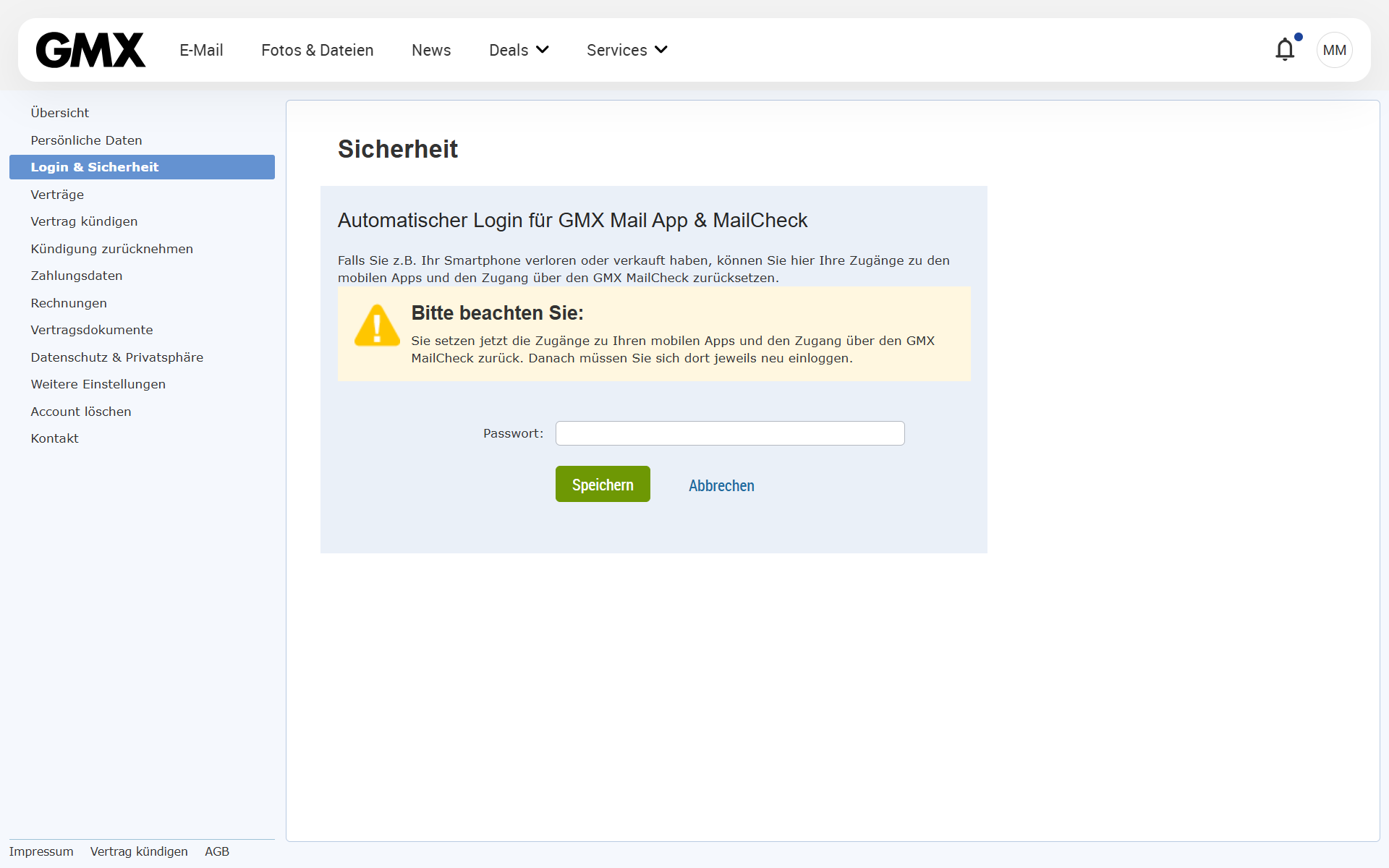1389x868 pixels.
Task: Open Zahlungsdaten in the sidebar
Action: tap(77, 276)
